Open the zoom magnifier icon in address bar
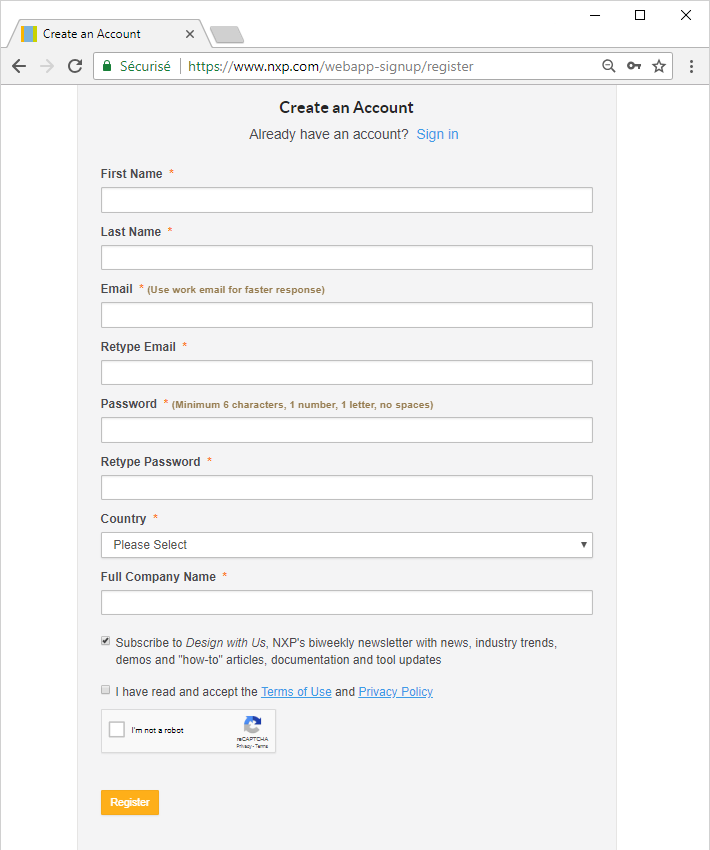Screen dimensions: 710x850 (608, 66)
